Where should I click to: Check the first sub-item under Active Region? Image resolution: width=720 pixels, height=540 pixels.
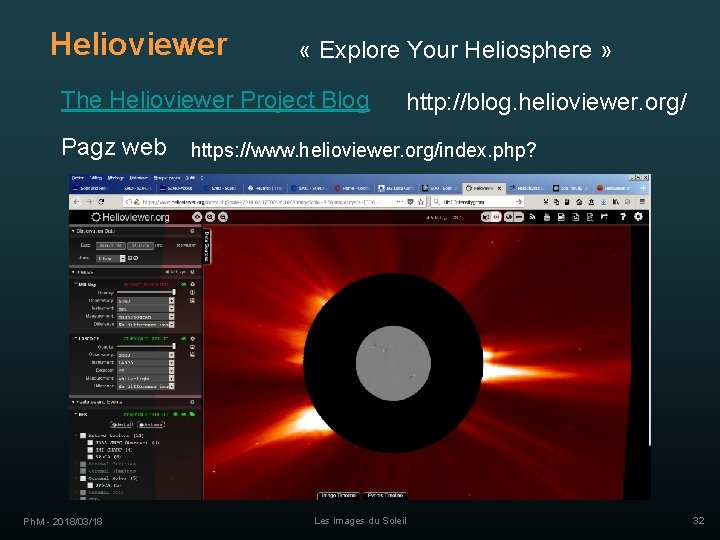tap(90, 443)
